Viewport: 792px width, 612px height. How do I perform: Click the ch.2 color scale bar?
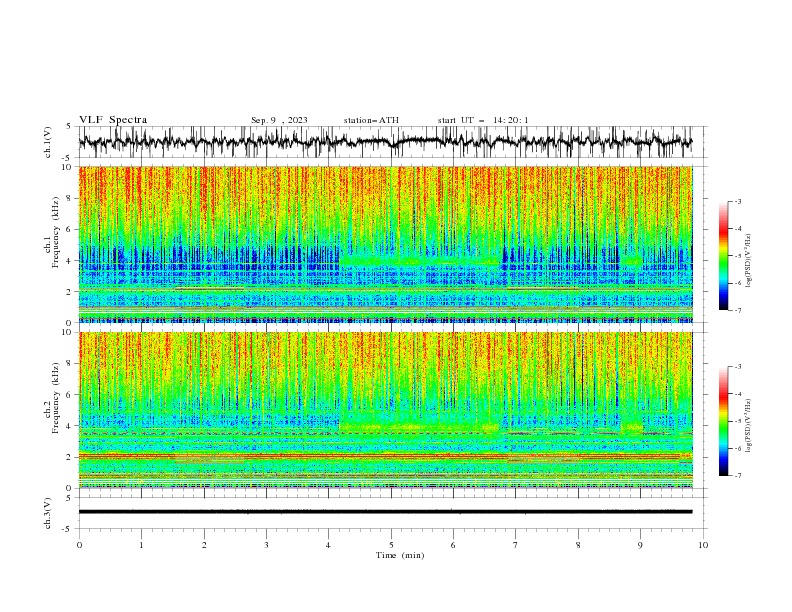(x=723, y=421)
